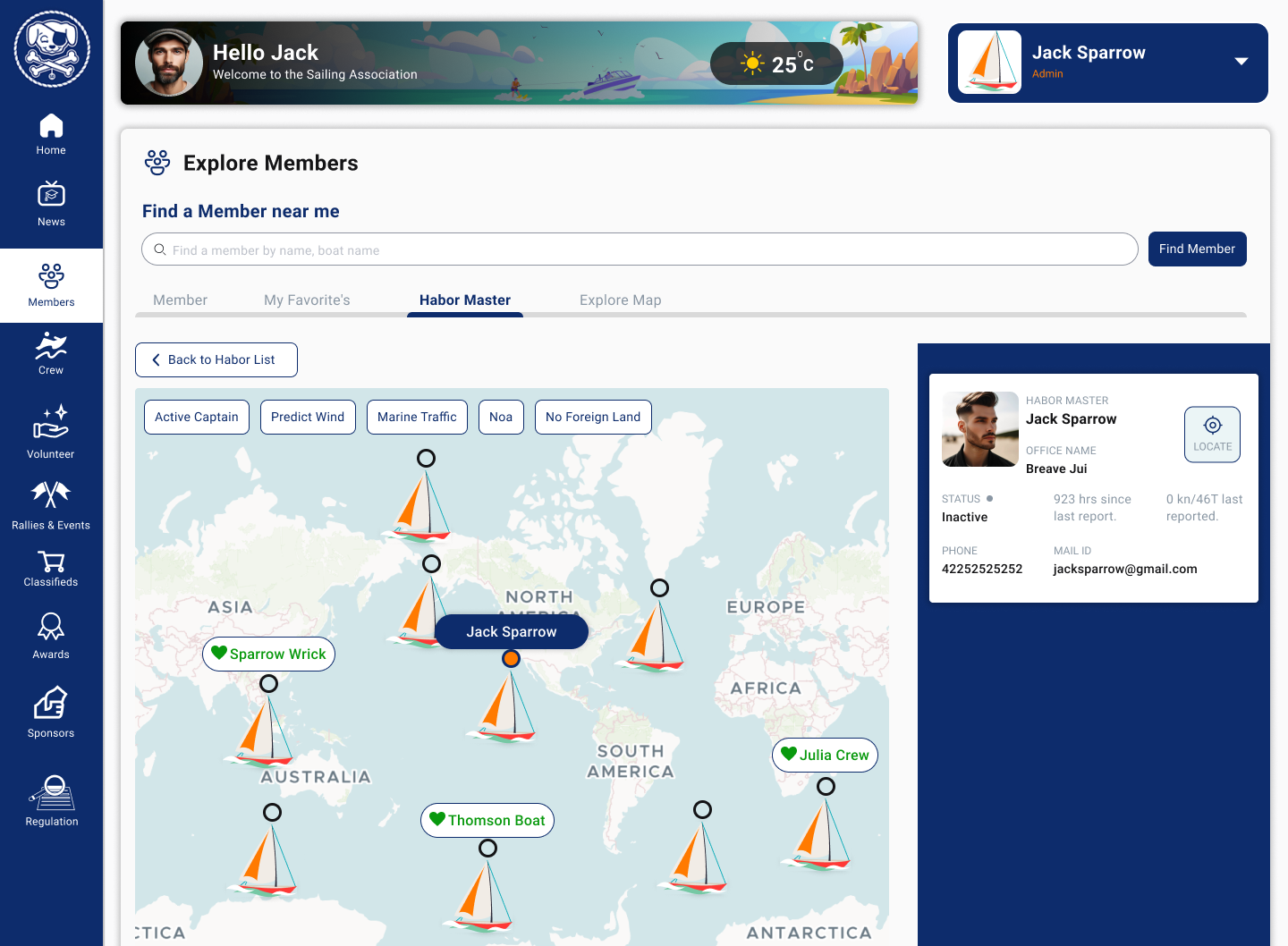This screenshot has width=1288, height=946.
Task: Open the Home sidebar icon
Action: coord(51,126)
